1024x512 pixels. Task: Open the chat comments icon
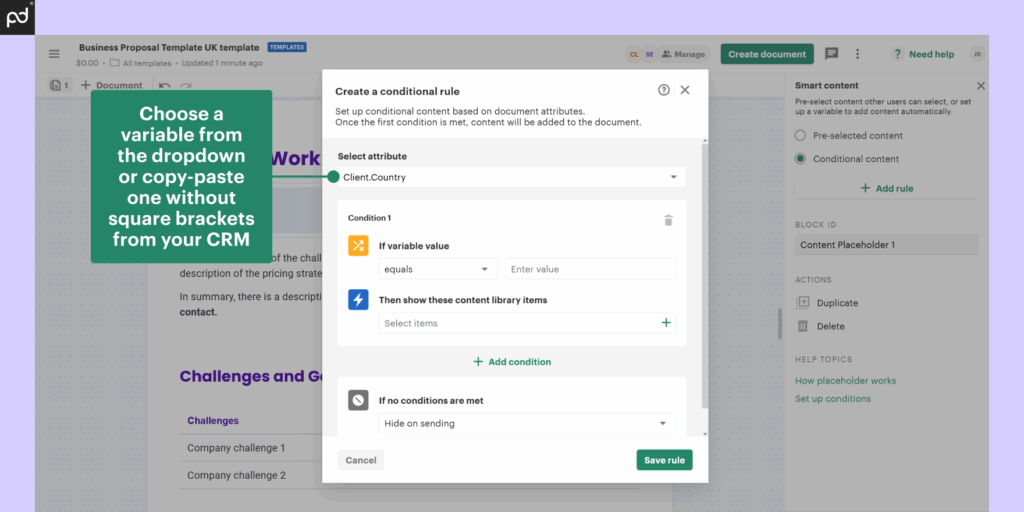pos(831,54)
